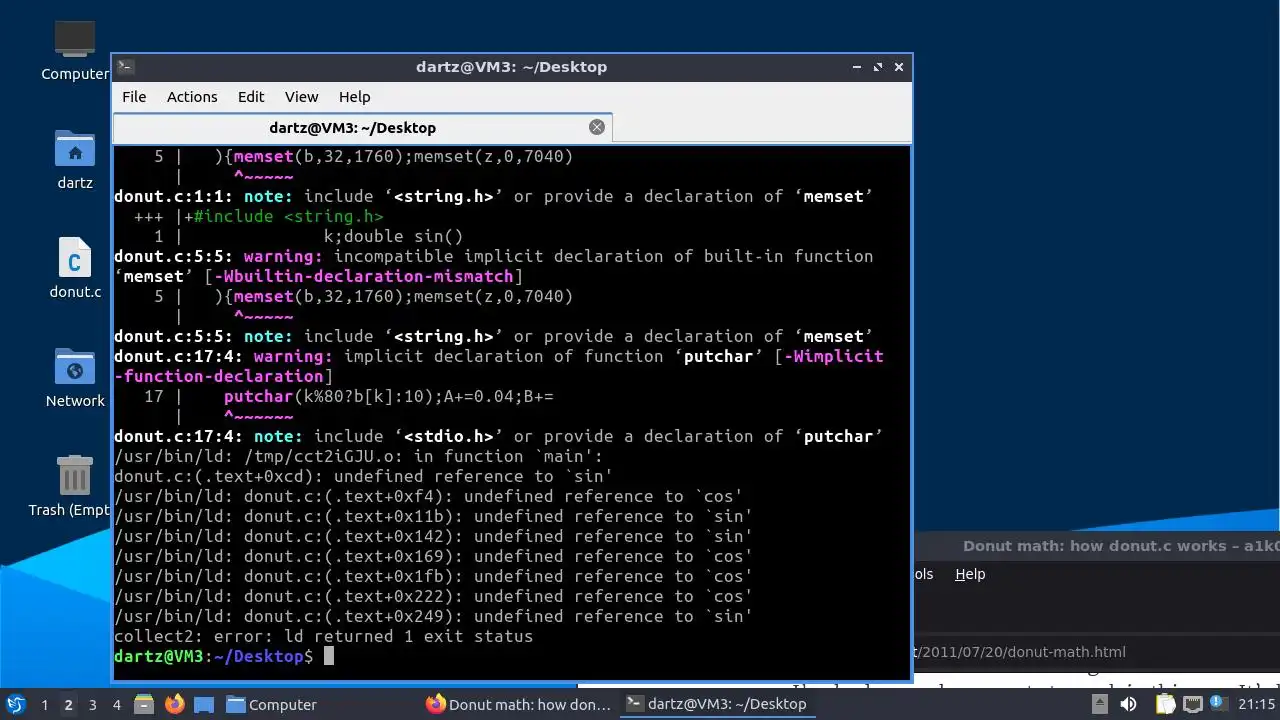Click the 'collect2: error: ld returned 1 exit status' line
The image size is (1280, 720).
[x=323, y=636]
